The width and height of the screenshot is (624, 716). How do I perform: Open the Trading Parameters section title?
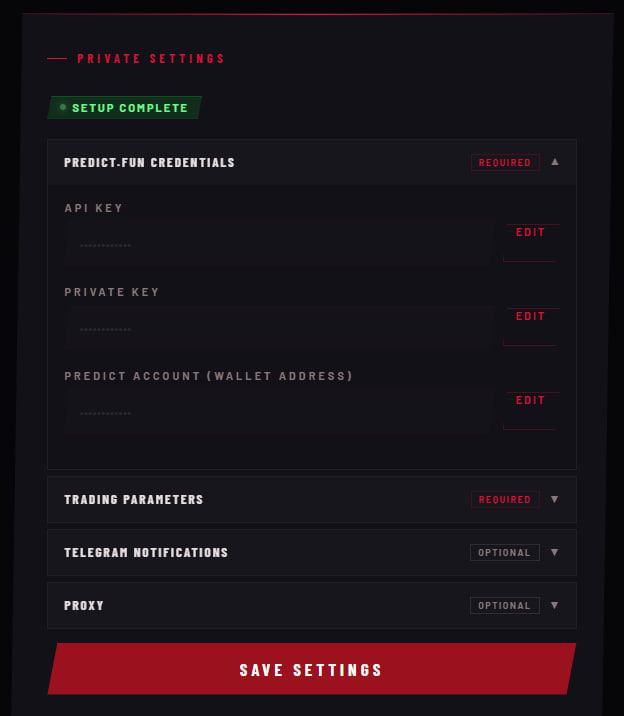click(x=133, y=499)
